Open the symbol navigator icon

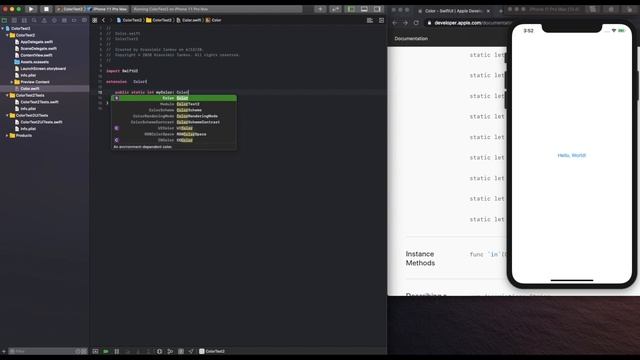click(x=24, y=20)
